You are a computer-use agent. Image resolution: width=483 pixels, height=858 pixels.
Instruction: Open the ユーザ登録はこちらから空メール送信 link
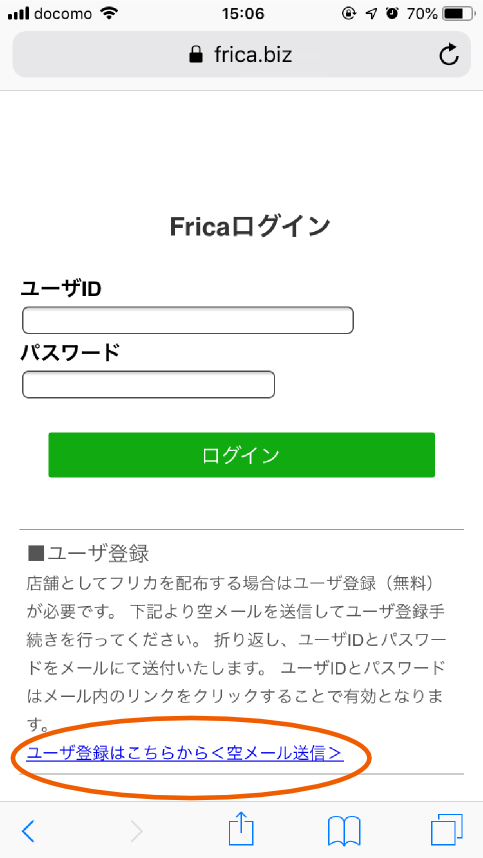pyautogui.click(x=185, y=753)
